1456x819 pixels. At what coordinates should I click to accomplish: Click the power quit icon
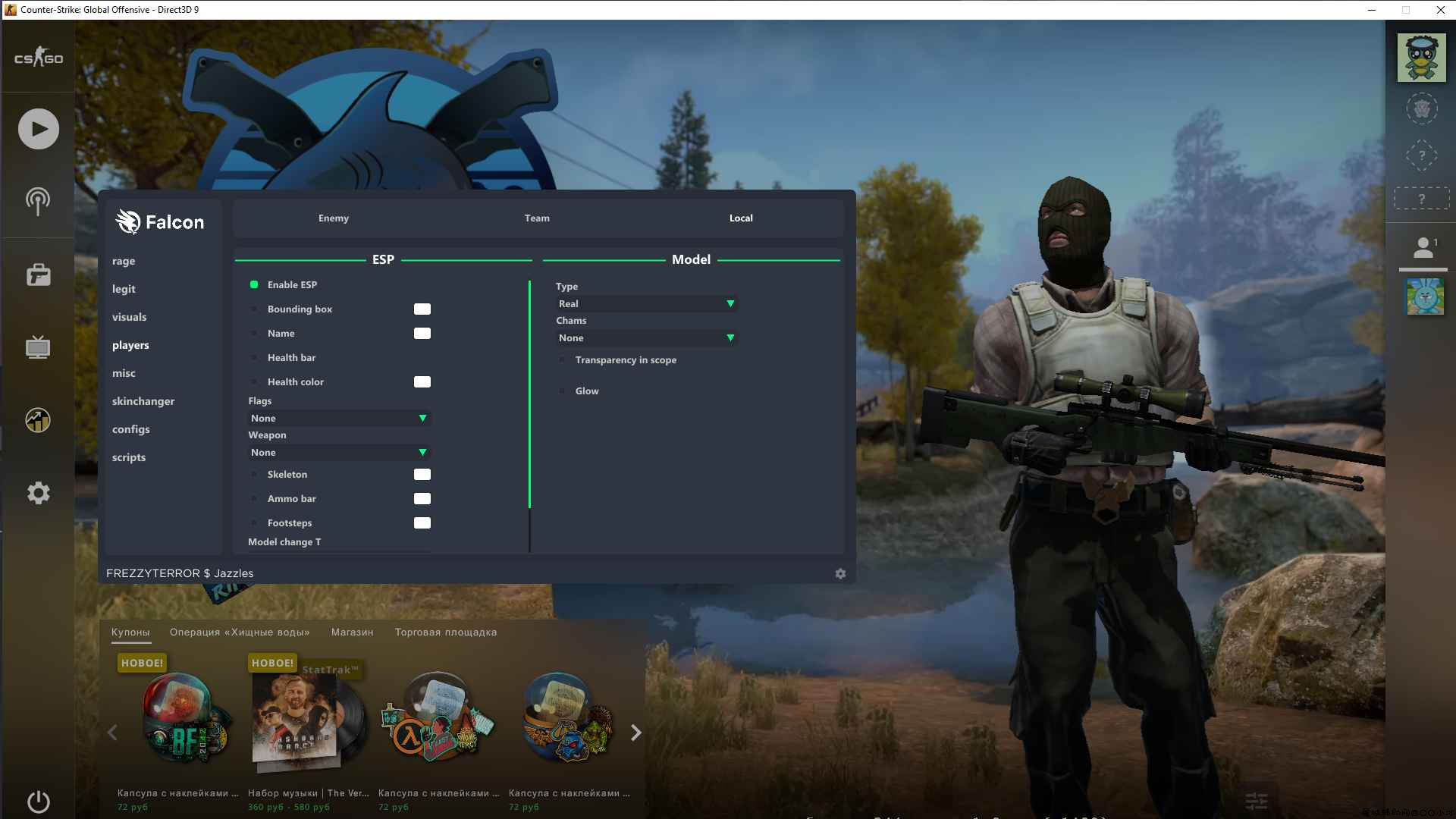click(x=38, y=802)
